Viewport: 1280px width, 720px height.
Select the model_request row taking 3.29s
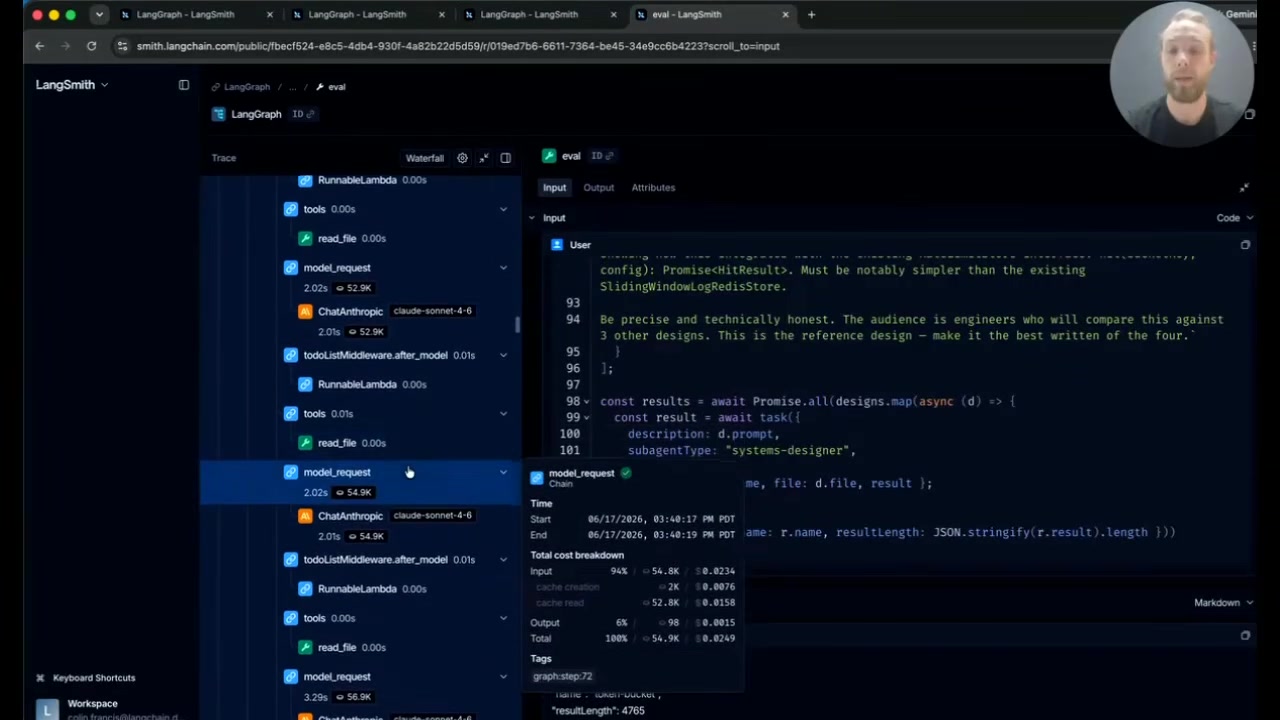(x=360, y=686)
